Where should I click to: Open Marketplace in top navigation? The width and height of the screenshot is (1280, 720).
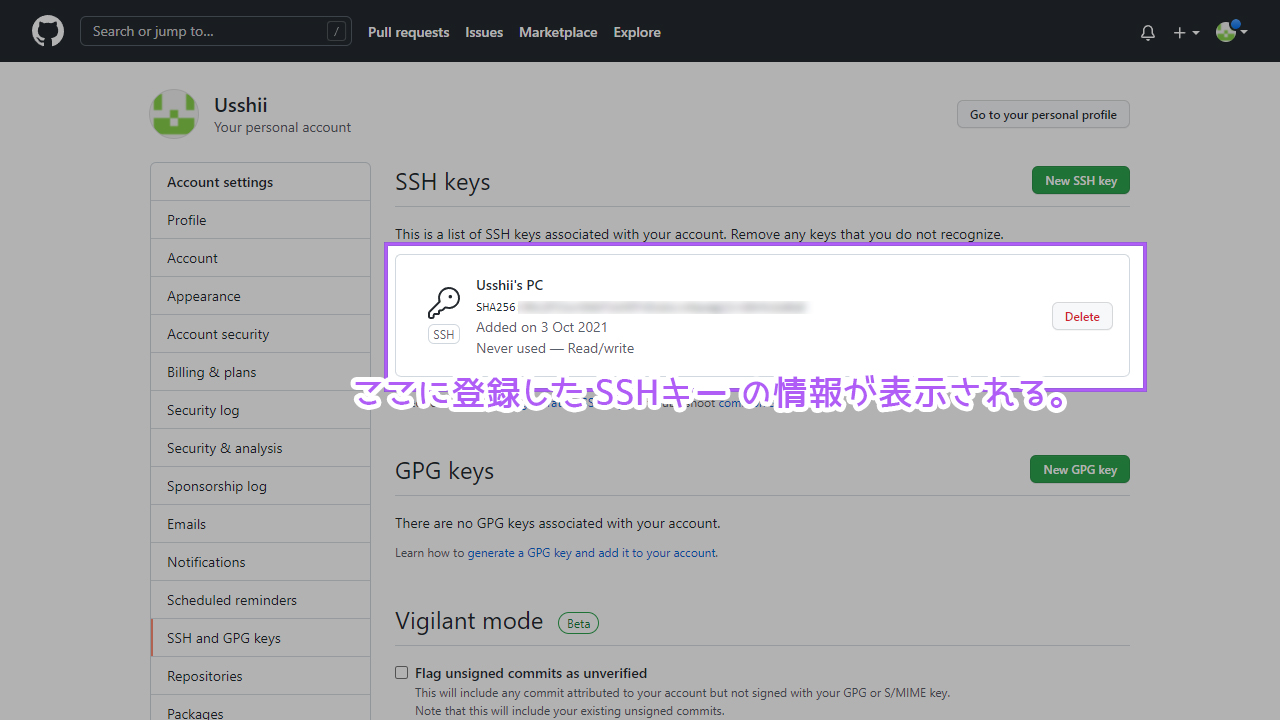click(x=558, y=32)
